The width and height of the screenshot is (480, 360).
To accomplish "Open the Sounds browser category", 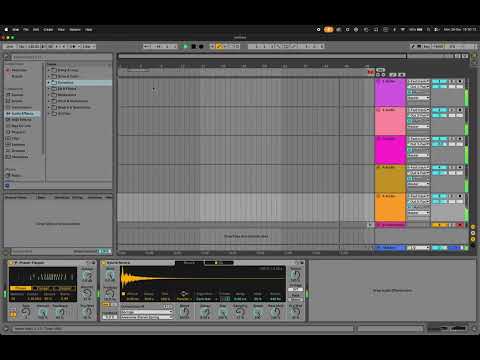I will 17,95.
